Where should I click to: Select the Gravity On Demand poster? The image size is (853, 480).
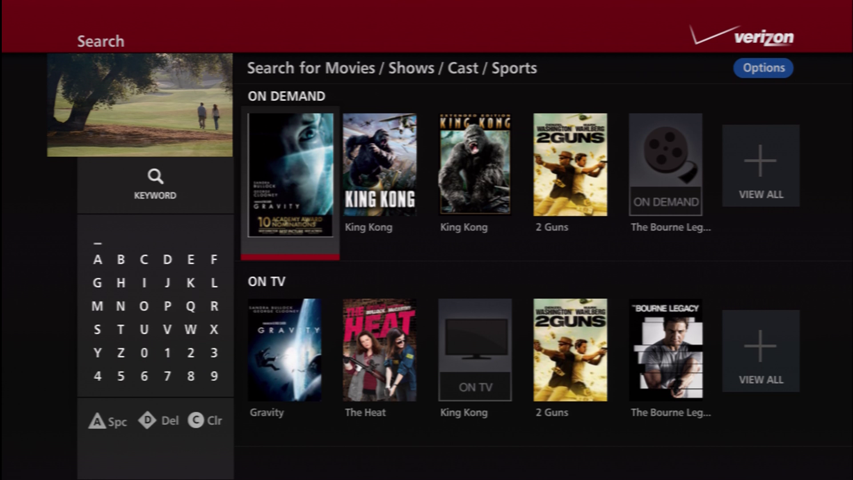click(x=290, y=175)
